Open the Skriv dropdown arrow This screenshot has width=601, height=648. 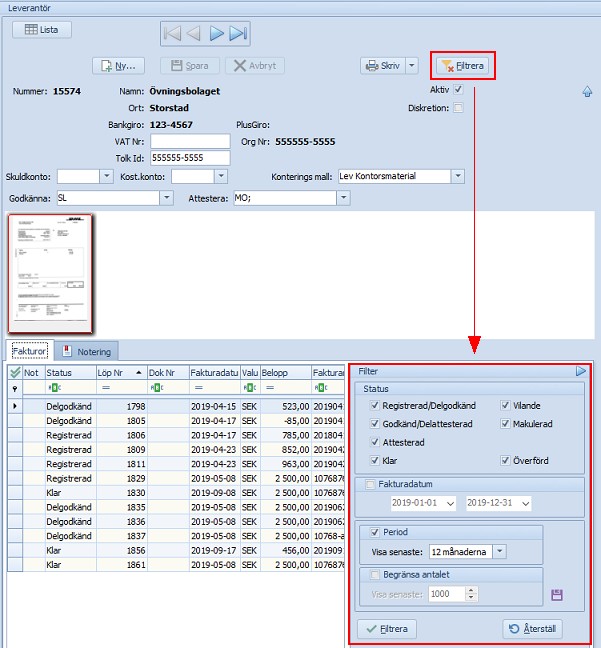click(412, 66)
